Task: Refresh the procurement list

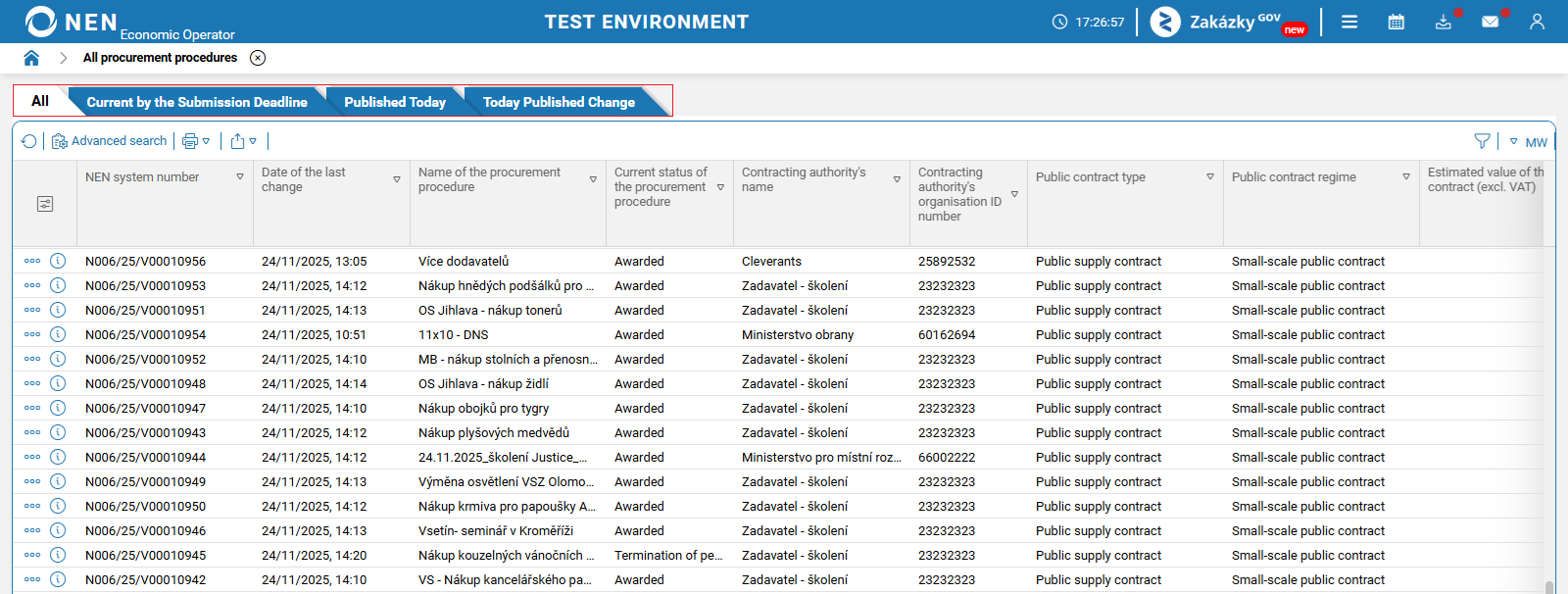Action: pos(29,141)
